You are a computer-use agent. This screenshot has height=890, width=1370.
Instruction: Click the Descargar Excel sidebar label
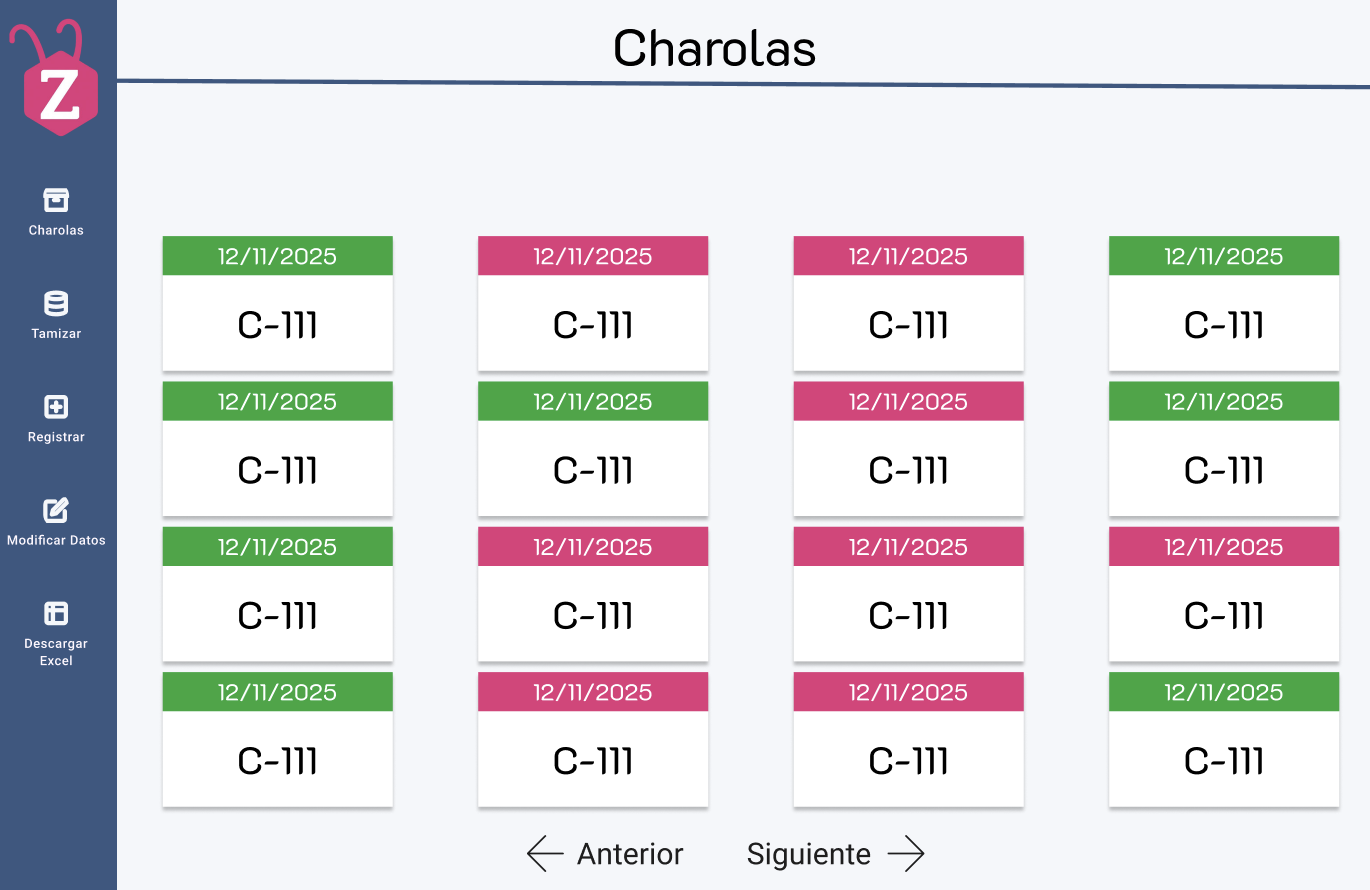coord(56,652)
